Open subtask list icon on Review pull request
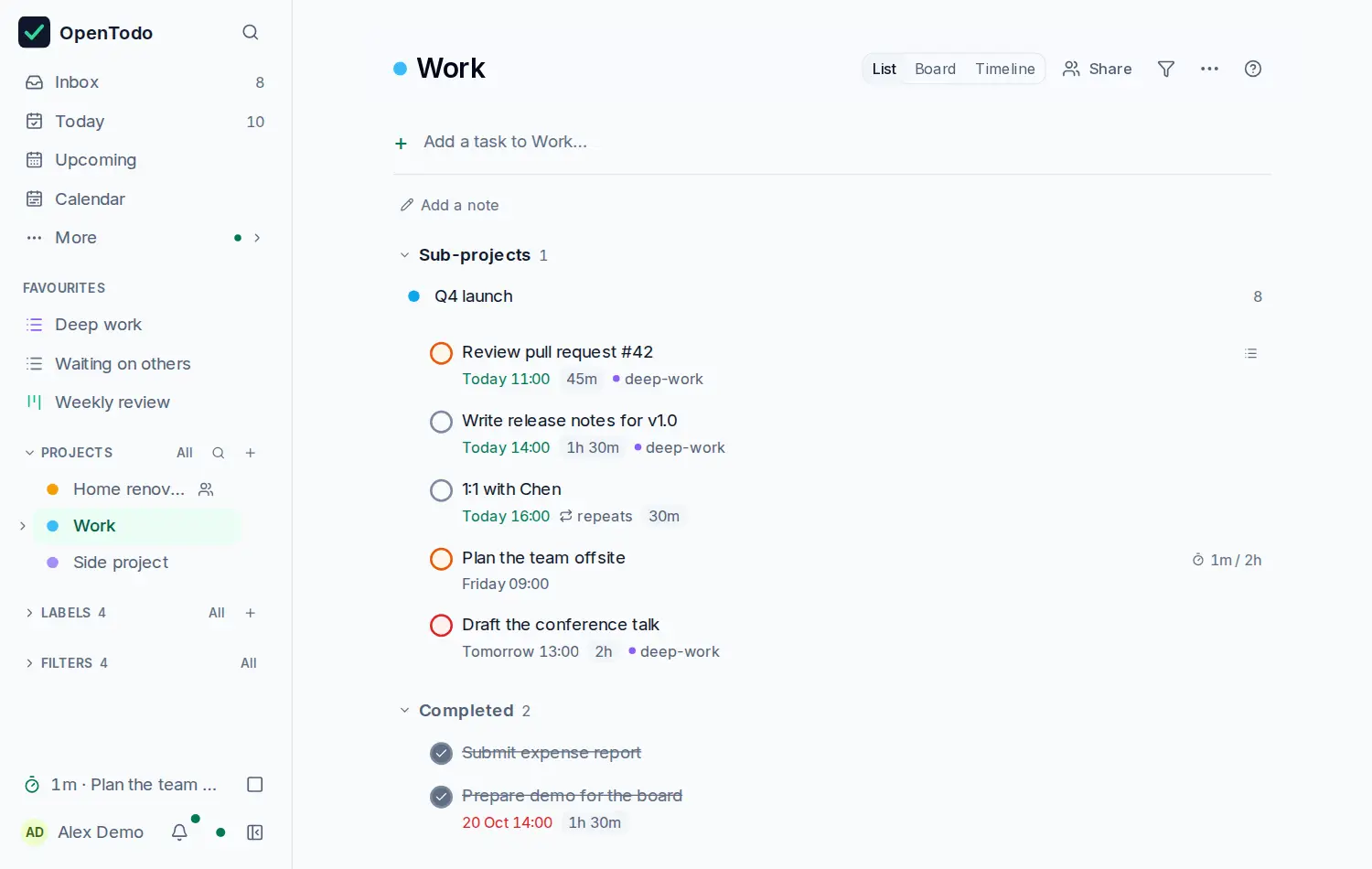 click(1250, 353)
